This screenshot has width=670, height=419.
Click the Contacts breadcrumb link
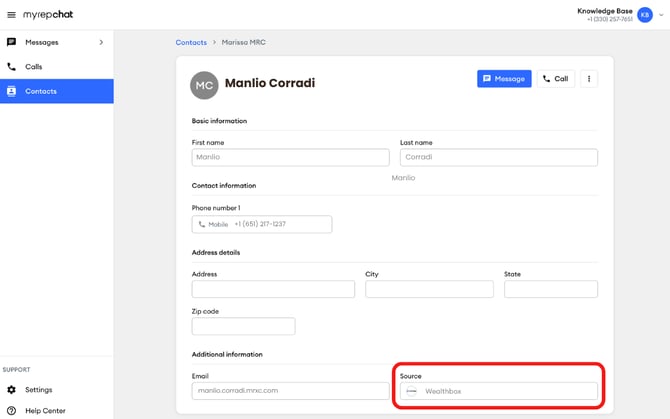[x=191, y=42]
